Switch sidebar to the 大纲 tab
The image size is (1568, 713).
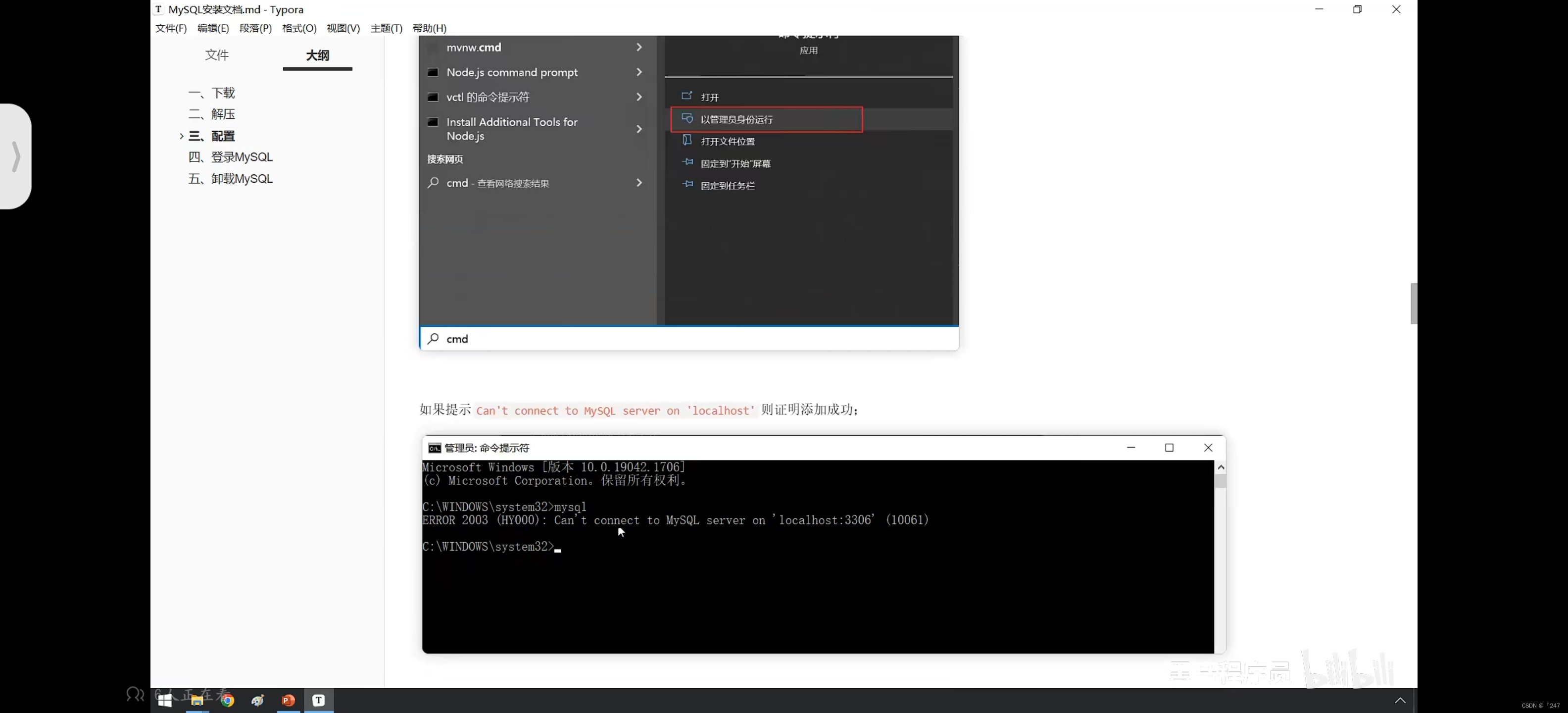click(x=317, y=55)
